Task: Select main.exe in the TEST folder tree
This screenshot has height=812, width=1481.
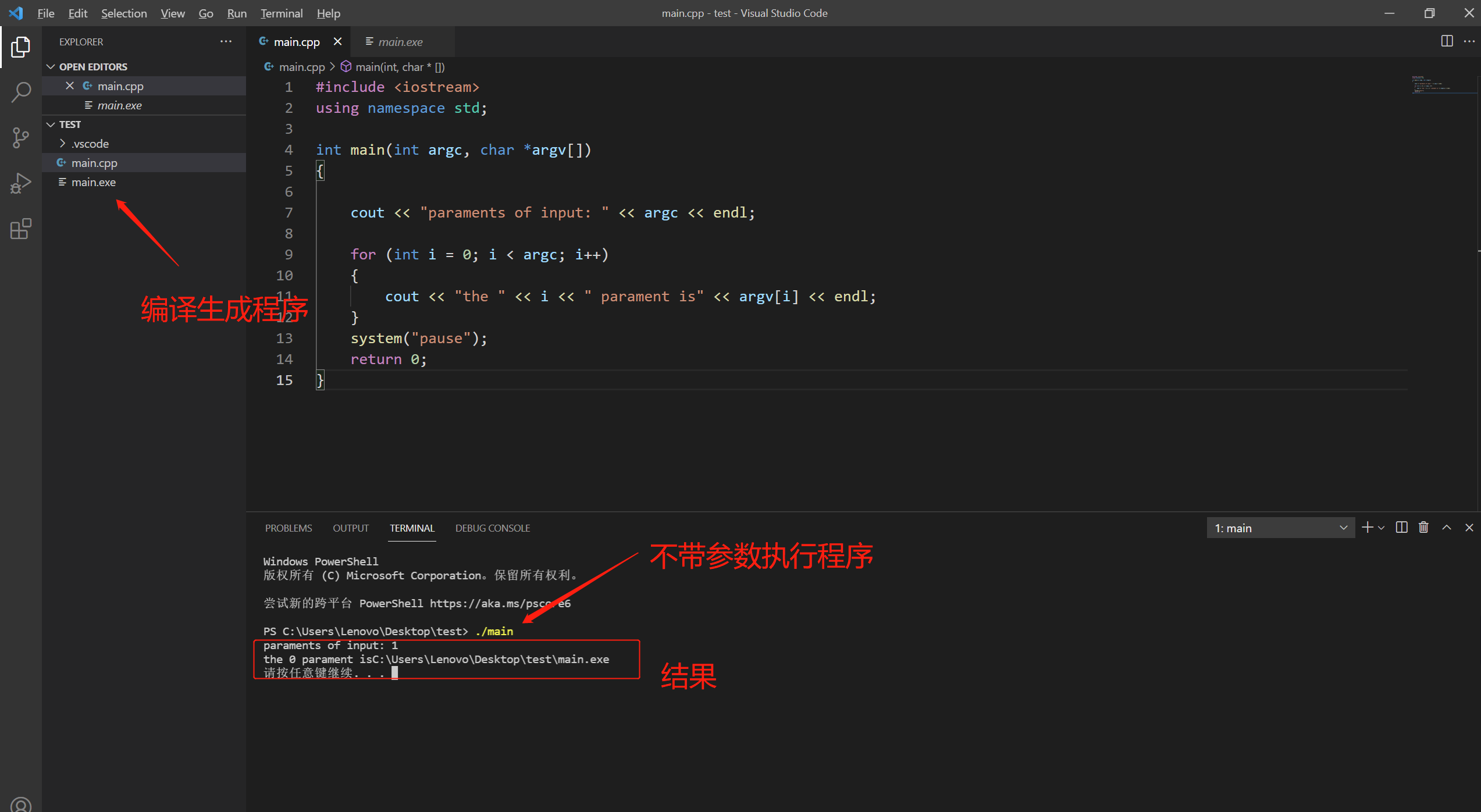Action: point(93,182)
